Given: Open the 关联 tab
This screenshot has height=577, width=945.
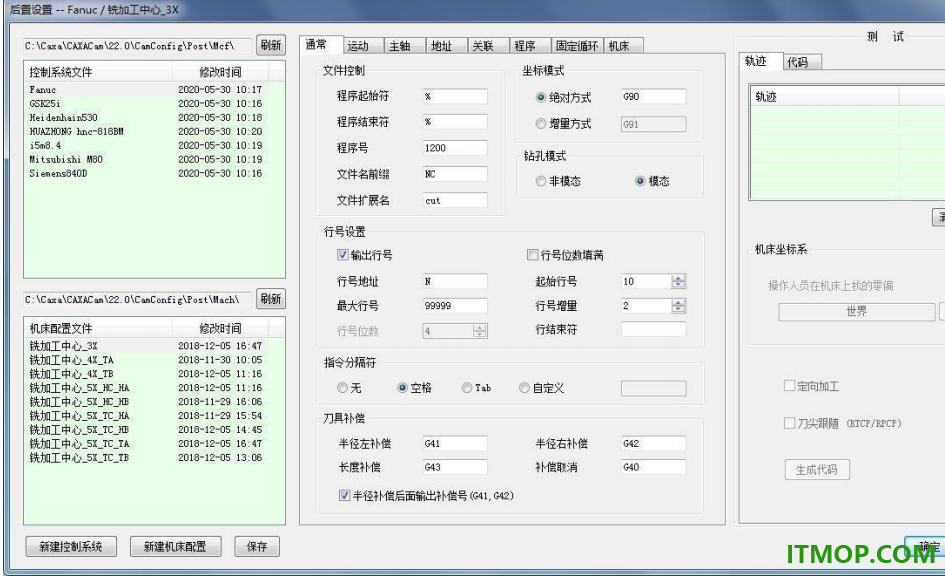Looking at the screenshot, I should (488, 46).
